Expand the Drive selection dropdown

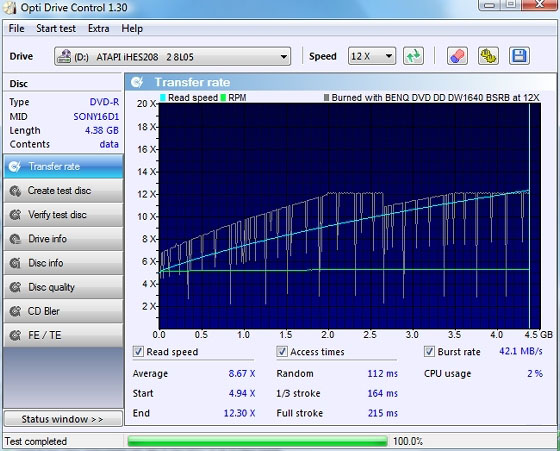(x=172, y=56)
